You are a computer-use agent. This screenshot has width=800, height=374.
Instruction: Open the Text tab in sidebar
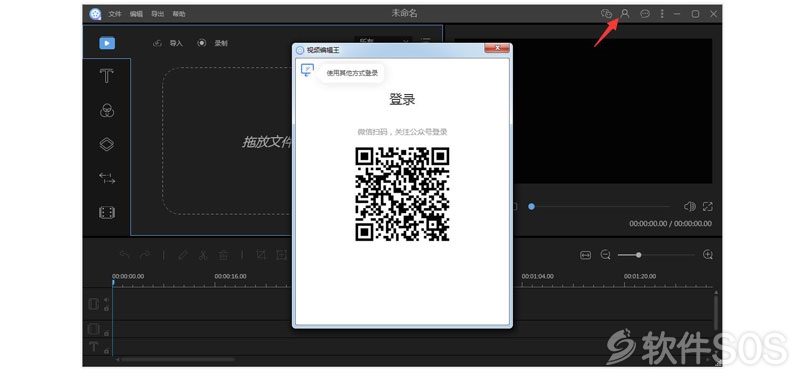(106, 76)
